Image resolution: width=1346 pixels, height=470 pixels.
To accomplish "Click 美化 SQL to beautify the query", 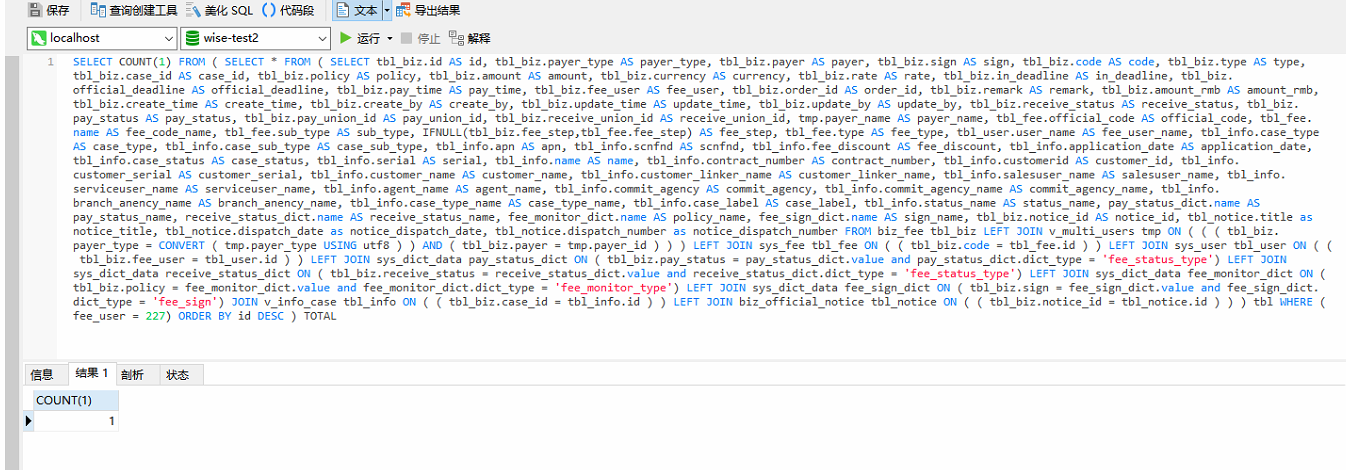I will 220,10.
